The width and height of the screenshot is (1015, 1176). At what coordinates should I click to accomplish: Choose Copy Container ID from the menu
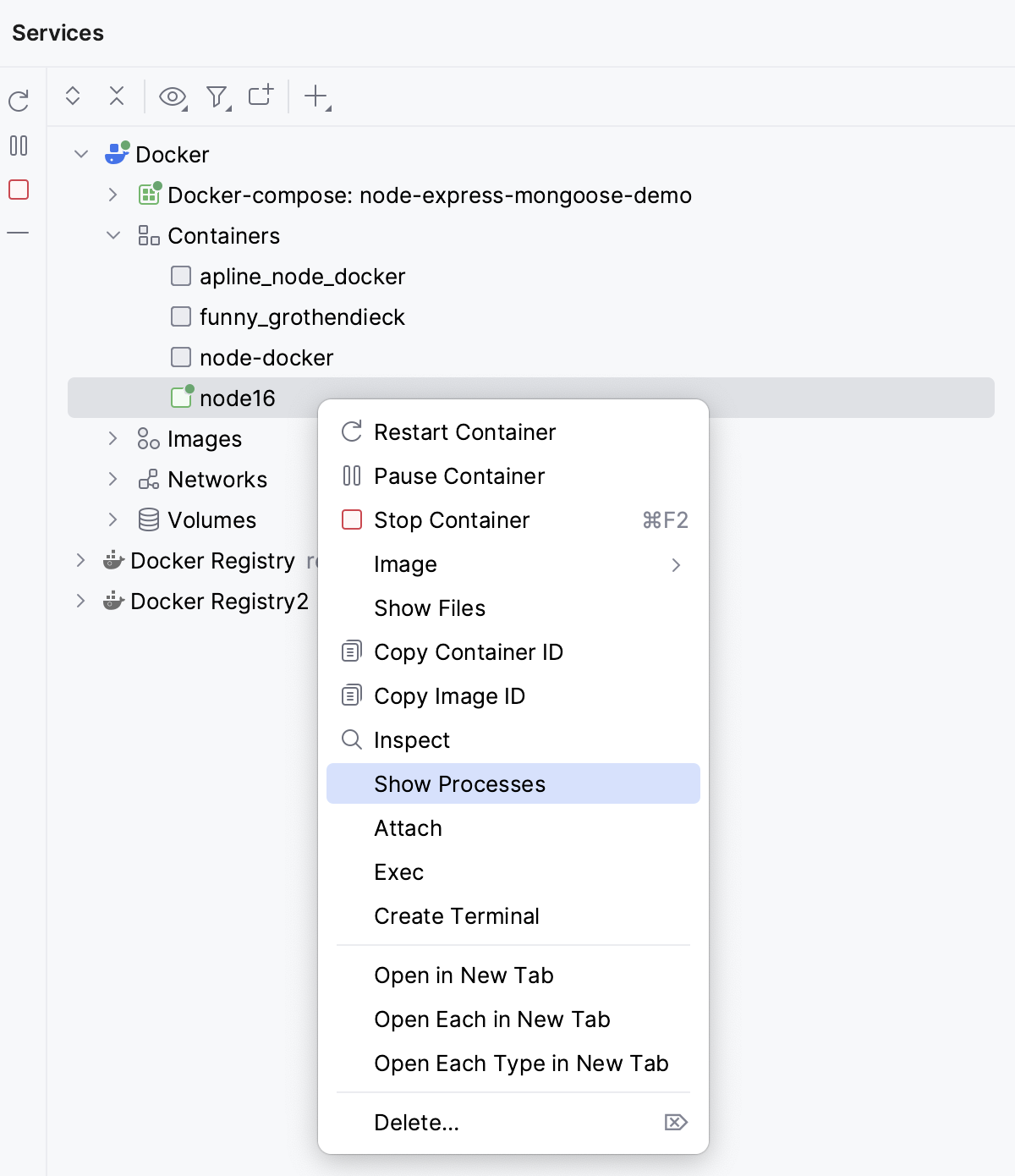pyautogui.click(x=469, y=651)
